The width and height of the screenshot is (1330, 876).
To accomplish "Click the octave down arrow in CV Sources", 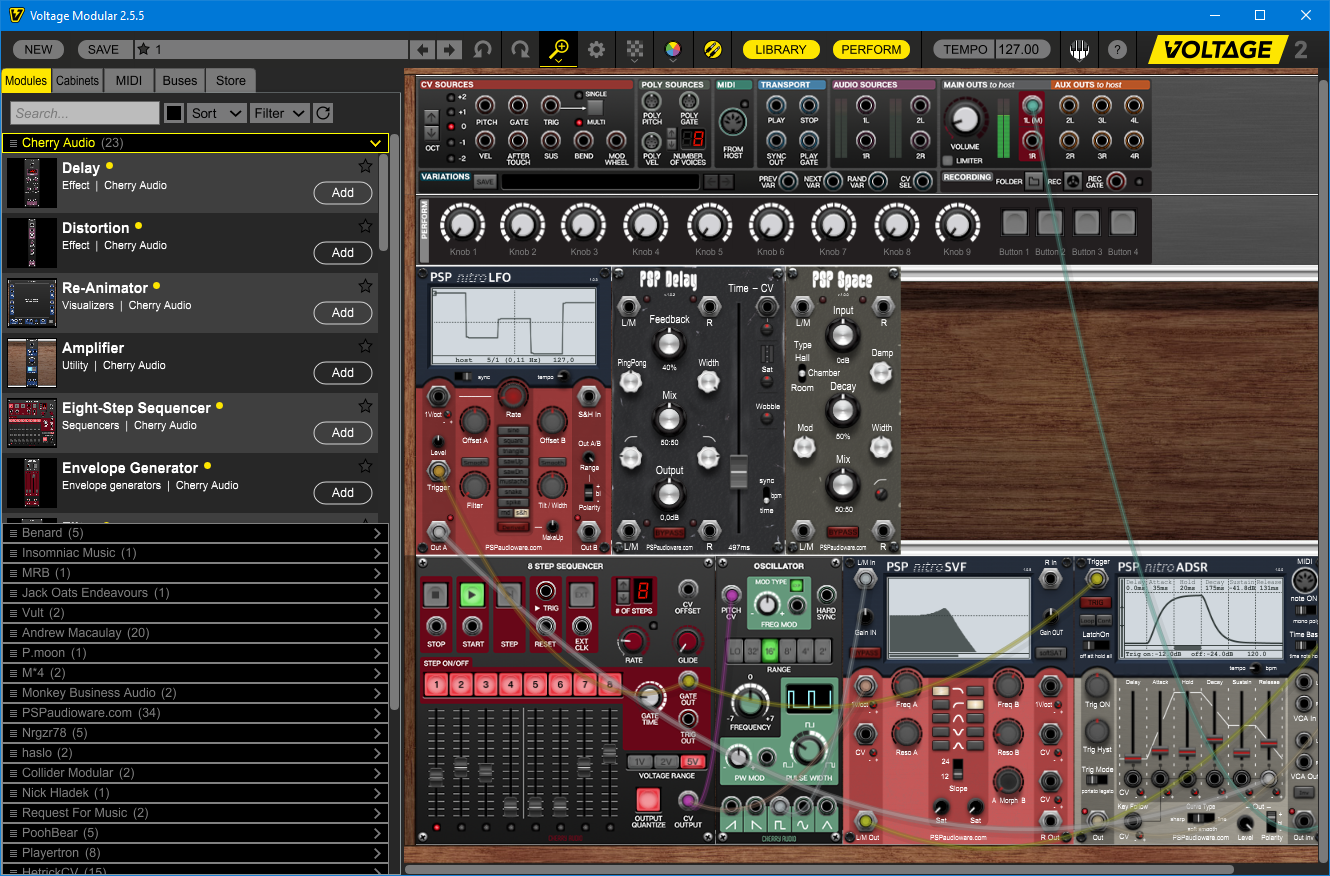I will click(431, 132).
